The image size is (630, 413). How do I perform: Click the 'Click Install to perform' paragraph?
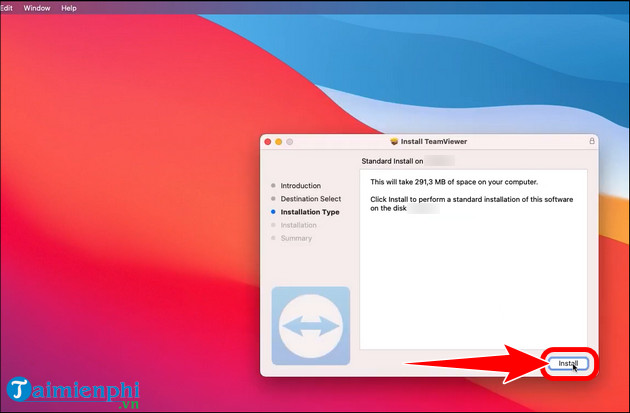click(472, 204)
